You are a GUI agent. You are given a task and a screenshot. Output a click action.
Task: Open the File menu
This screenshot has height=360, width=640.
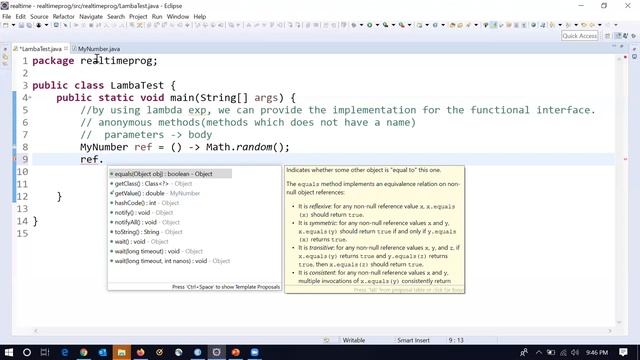(x=7, y=16)
